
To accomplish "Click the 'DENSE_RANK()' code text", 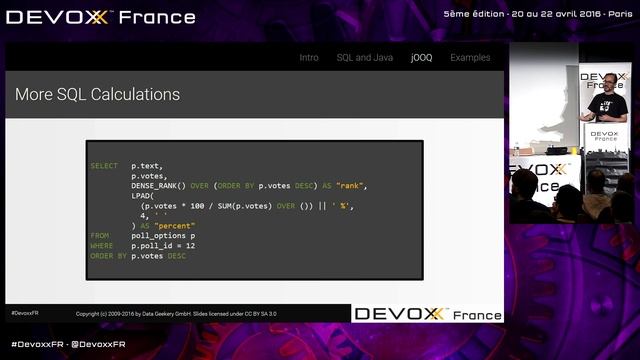I will pos(158,186).
